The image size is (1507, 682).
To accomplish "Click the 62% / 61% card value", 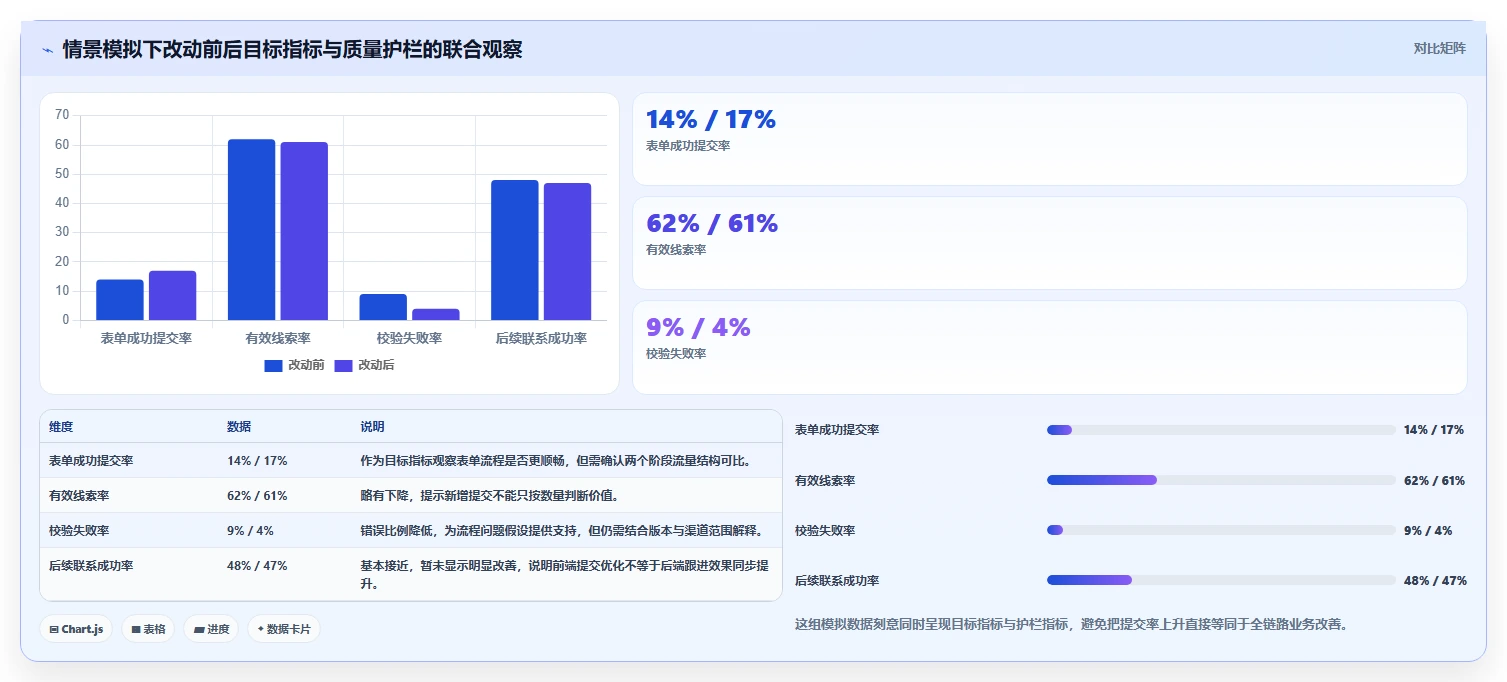I will (712, 224).
